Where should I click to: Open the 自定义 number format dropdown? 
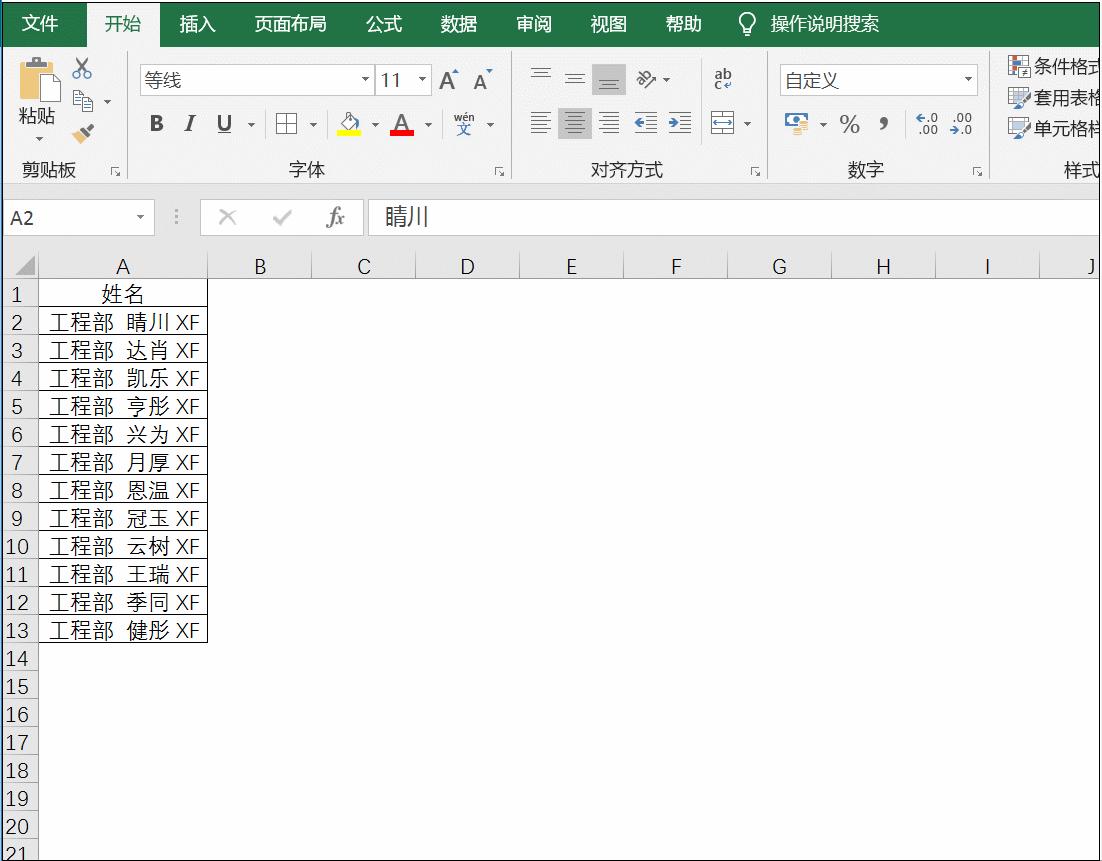tap(966, 78)
